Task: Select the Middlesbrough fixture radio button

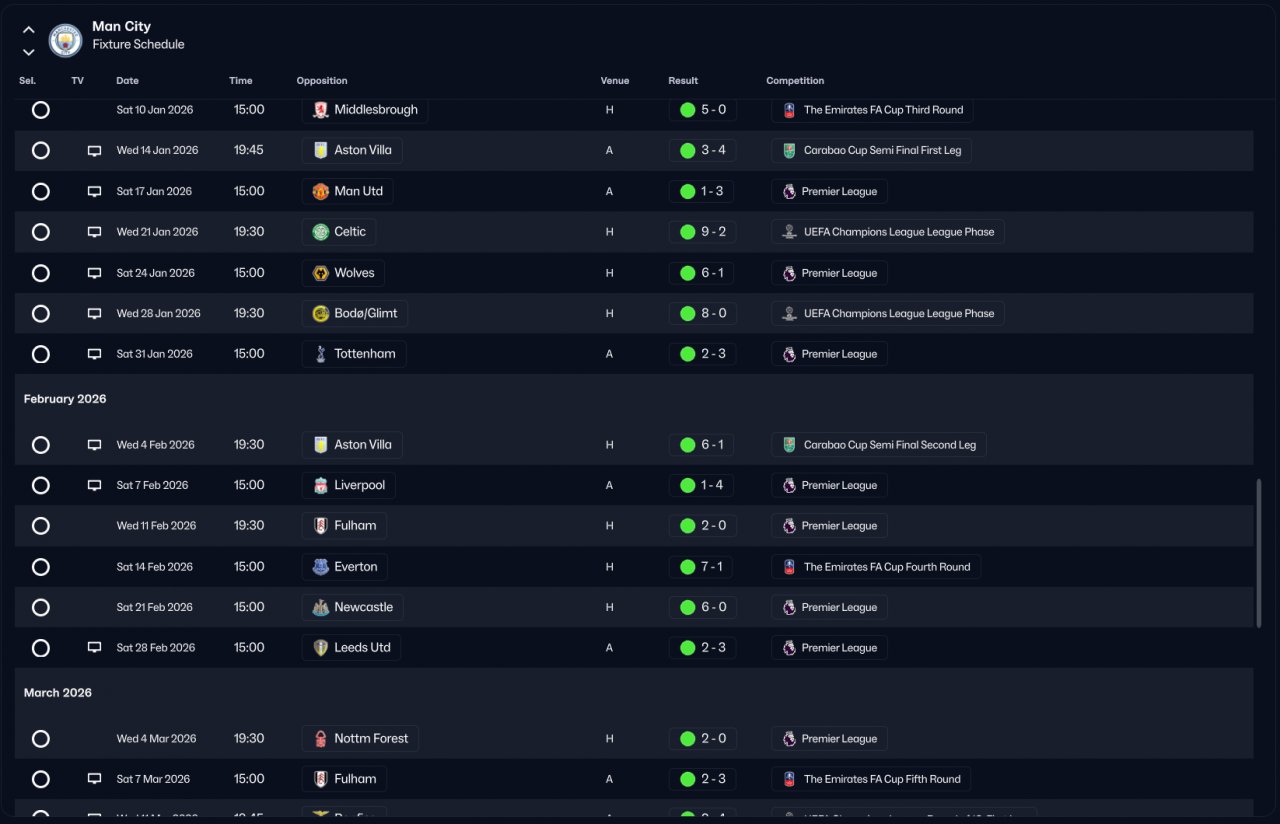Action: [41, 110]
